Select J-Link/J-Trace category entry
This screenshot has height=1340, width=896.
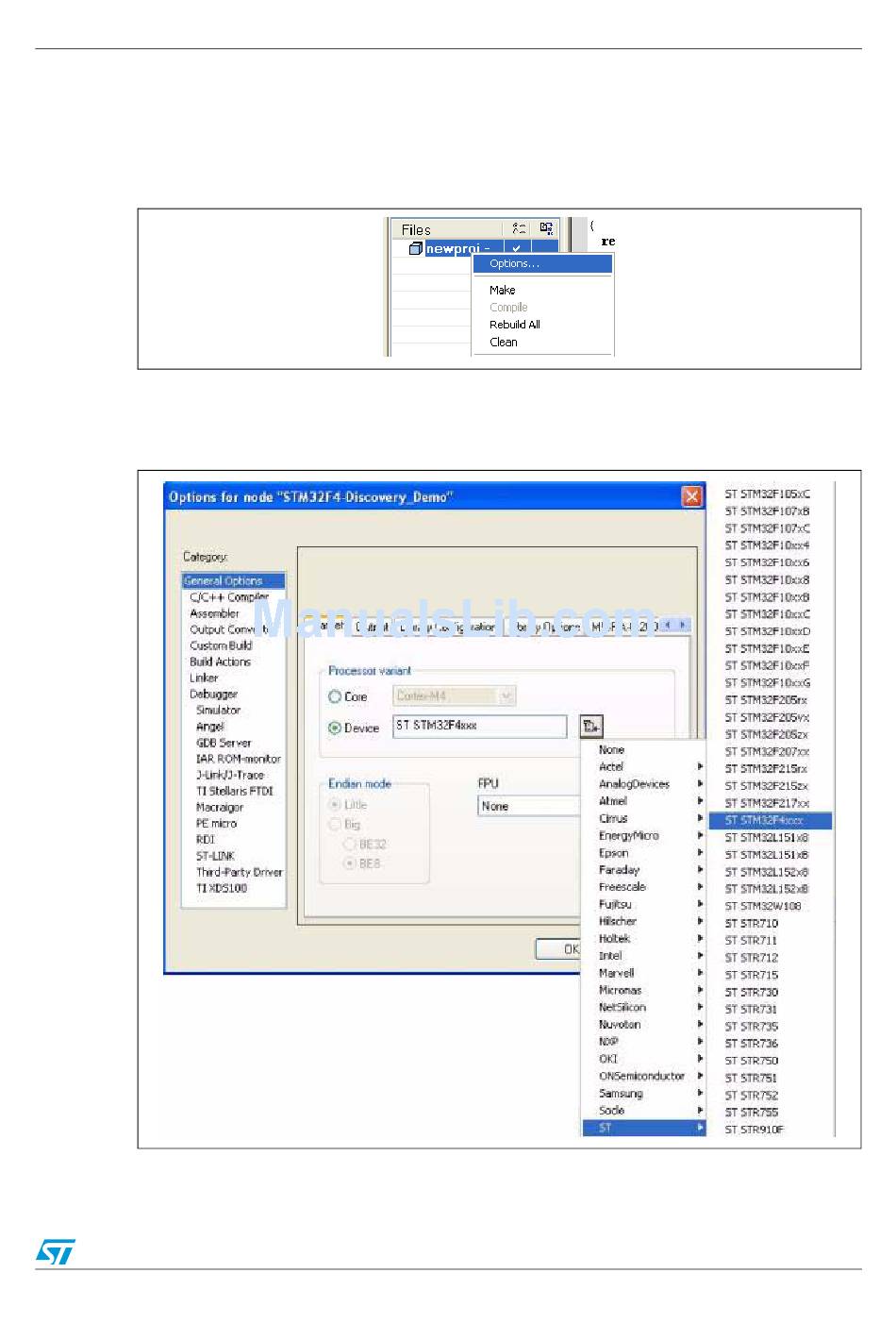(x=230, y=775)
